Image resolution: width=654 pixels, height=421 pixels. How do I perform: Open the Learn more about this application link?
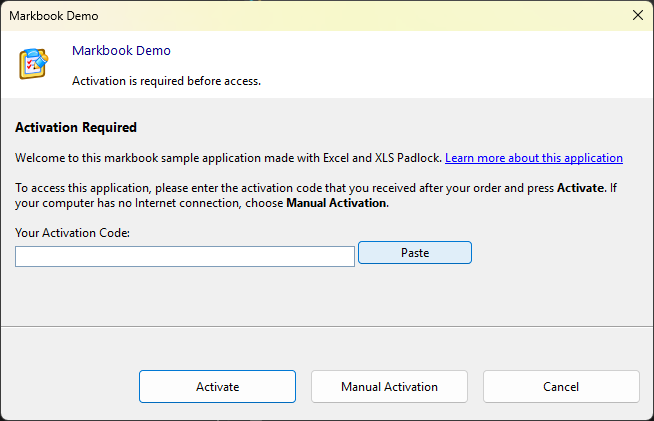[x=533, y=158]
